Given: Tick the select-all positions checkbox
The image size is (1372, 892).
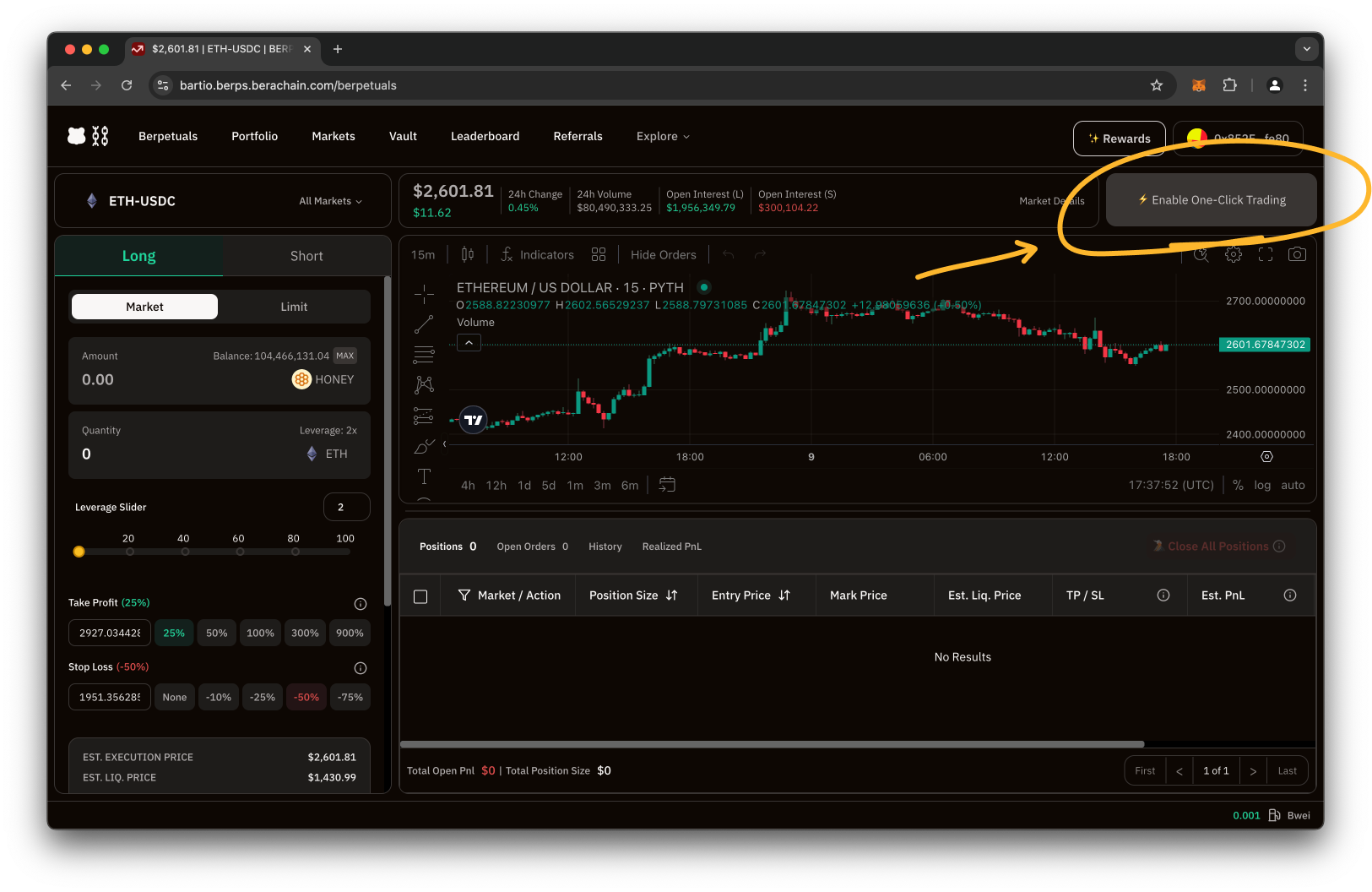Looking at the screenshot, I should [420, 596].
